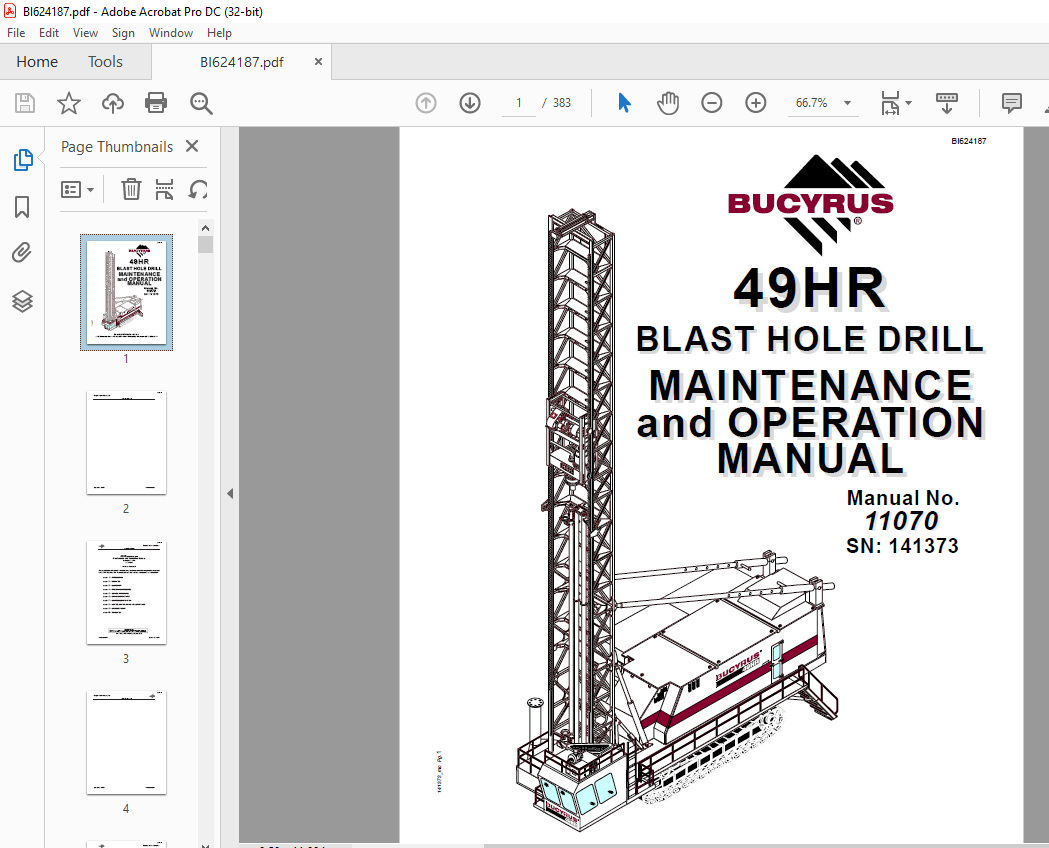Go to previous page arrow

[x=426, y=103]
